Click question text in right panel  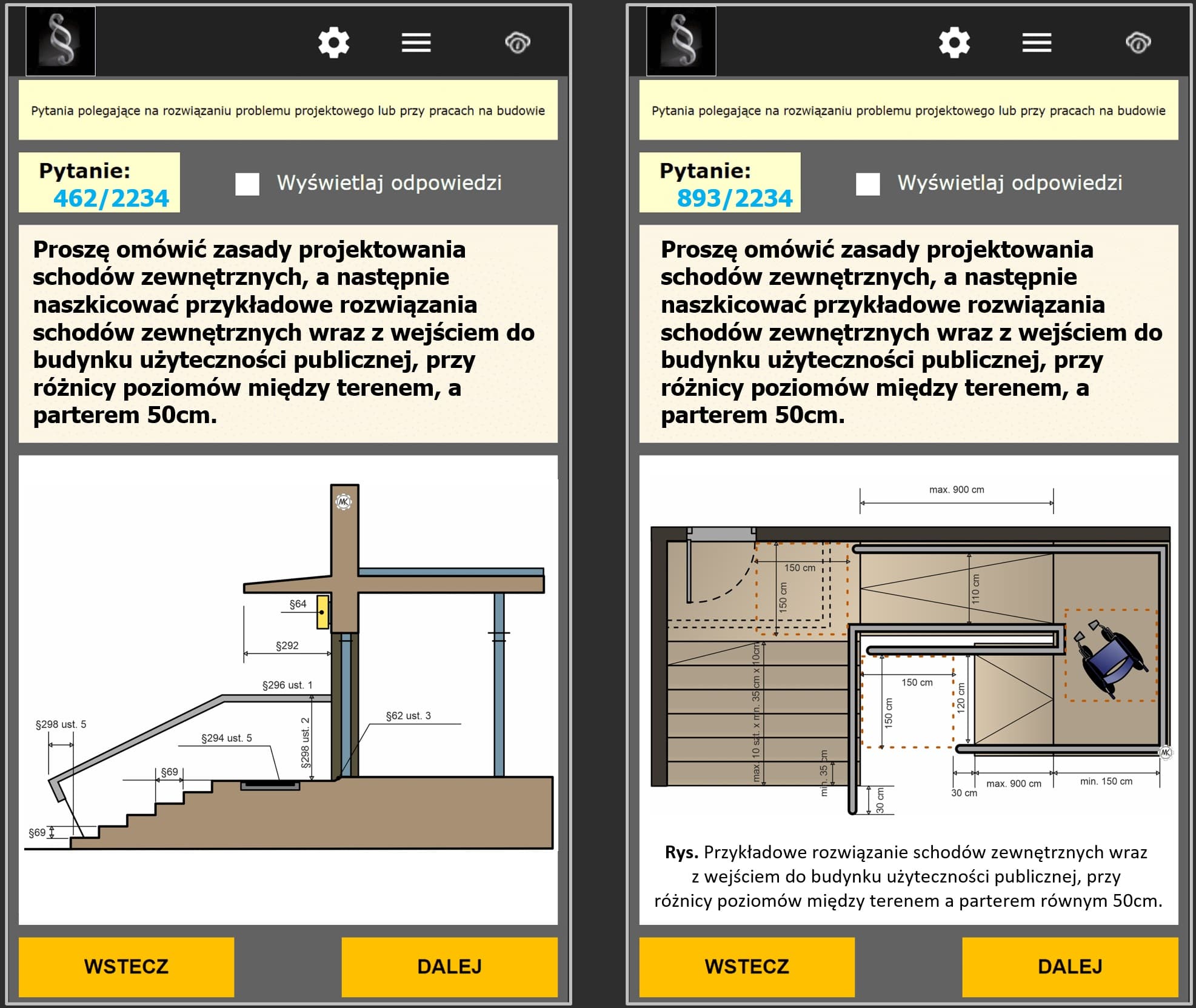pos(909,332)
